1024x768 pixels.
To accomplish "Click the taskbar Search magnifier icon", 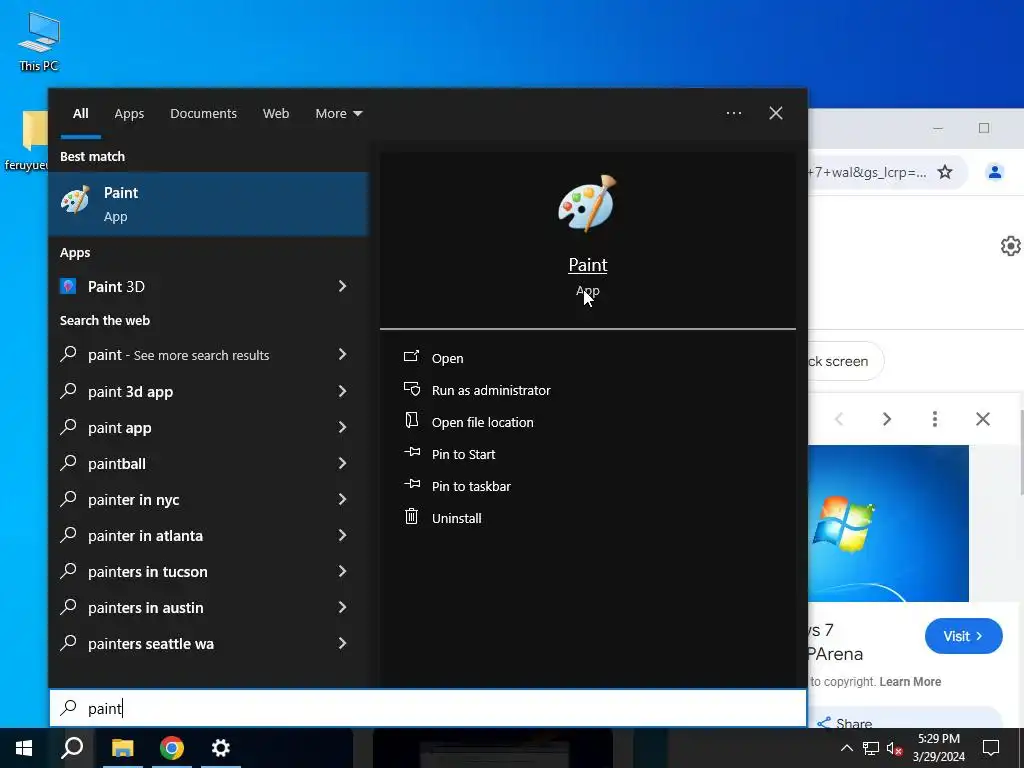I will coord(72,748).
